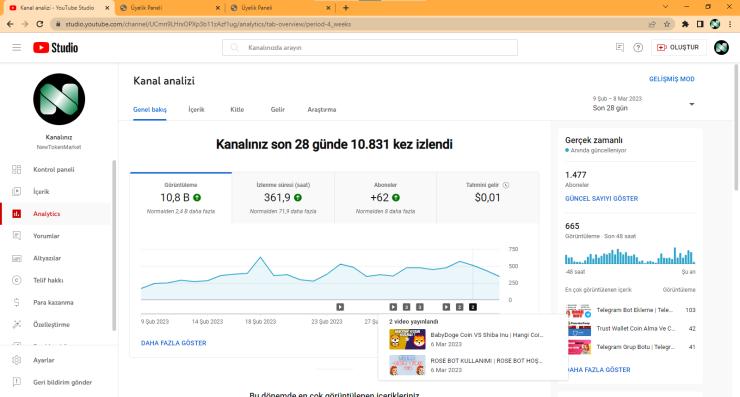This screenshot has height=397, width=740.
Task: Open ROSE BOT KULLANIMI video link
Action: click(x=487, y=361)
